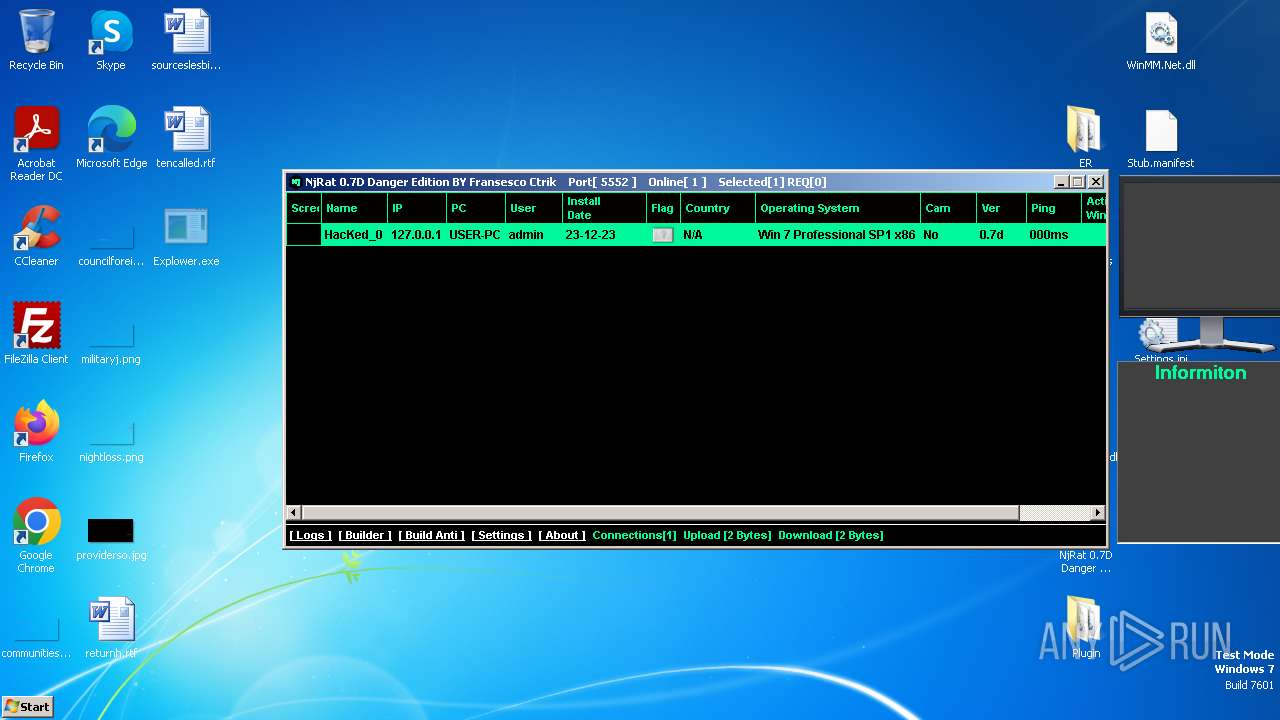
Task: Click horizontal scrollbar right arrow
Action: pos(1097,513)
